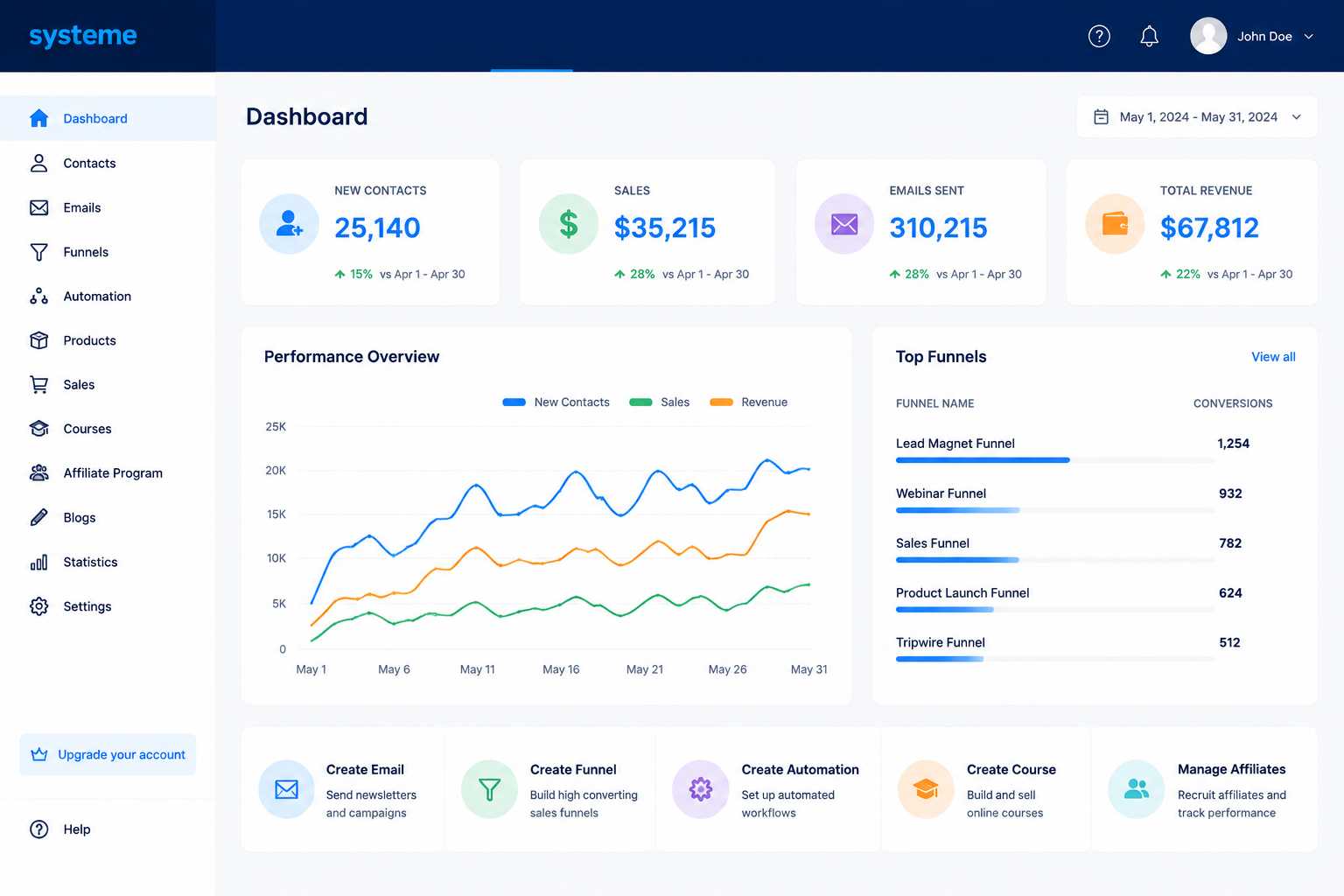The height and width of the screenshot is (896, 1344).
Task: Click the Upgrade your account button
Action: tap(108, 754)
